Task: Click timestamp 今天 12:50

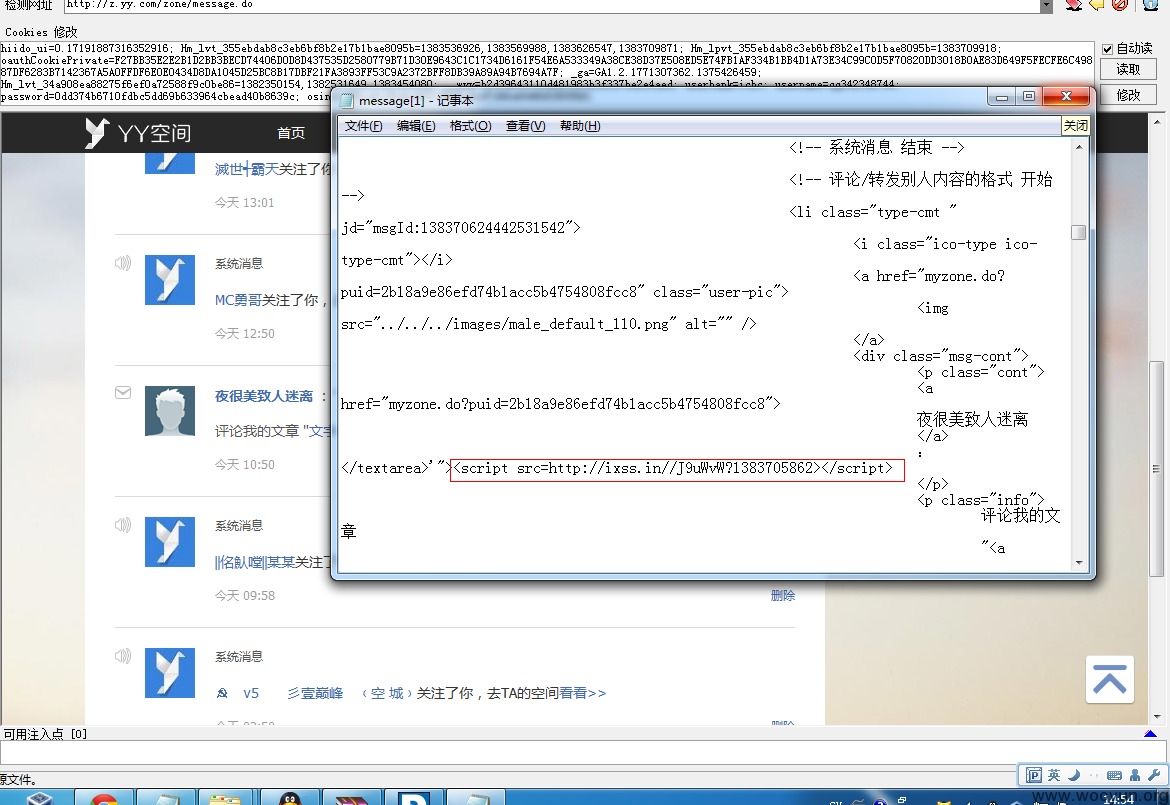Action: click(x=245, y=333)
